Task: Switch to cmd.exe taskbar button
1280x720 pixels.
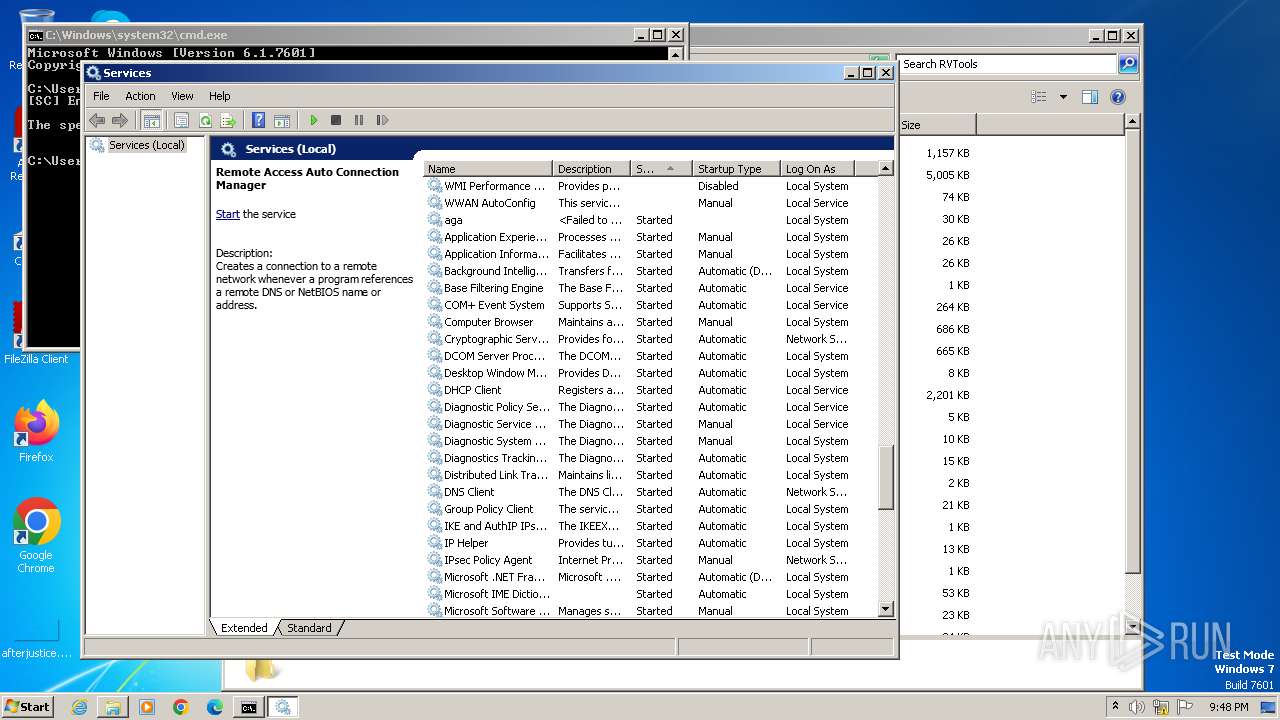Action: [248, 707]
